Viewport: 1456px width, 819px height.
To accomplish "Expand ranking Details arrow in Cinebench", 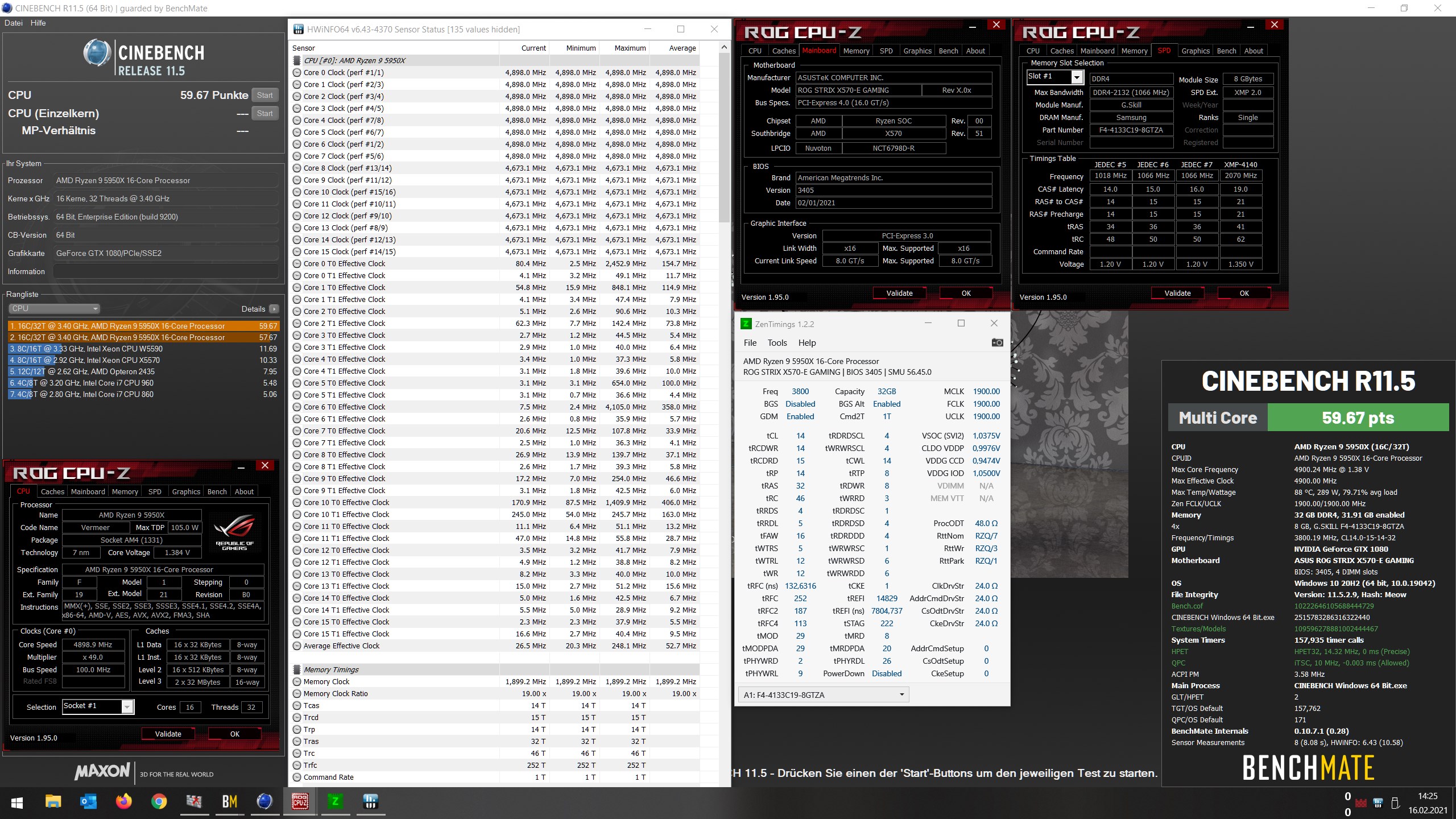I will tap(274, 309).
